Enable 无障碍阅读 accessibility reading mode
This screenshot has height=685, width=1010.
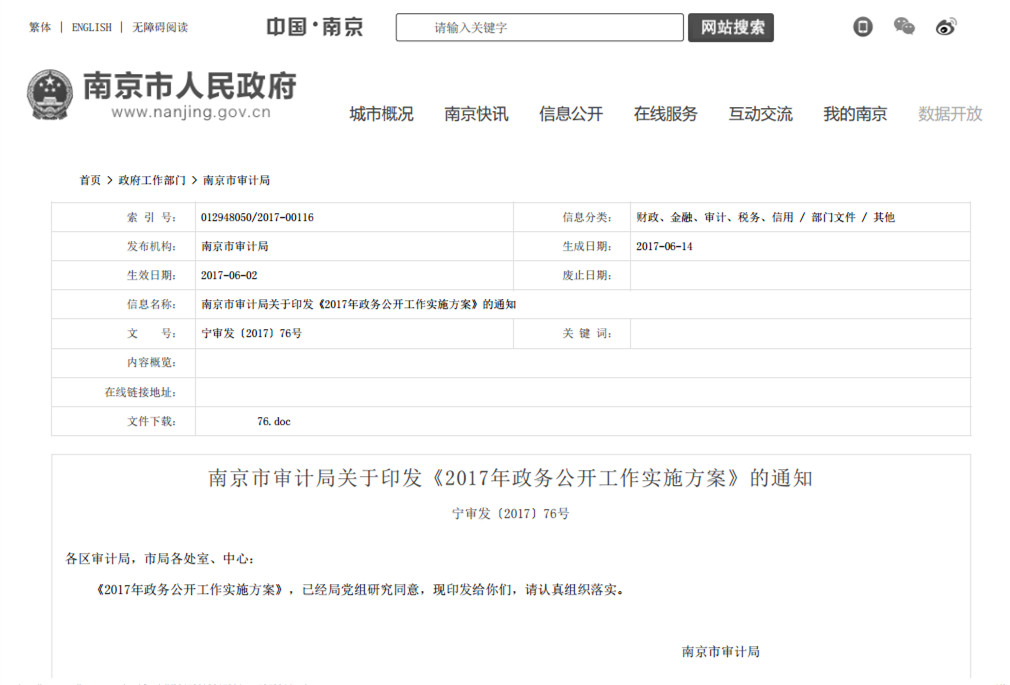[160, 27]
